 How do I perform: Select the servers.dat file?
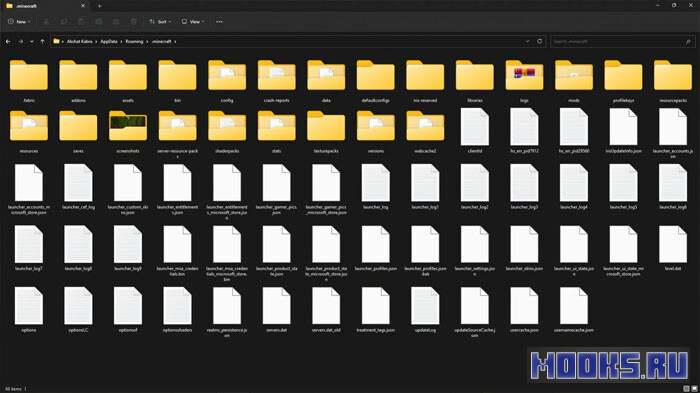coord(276,309)
